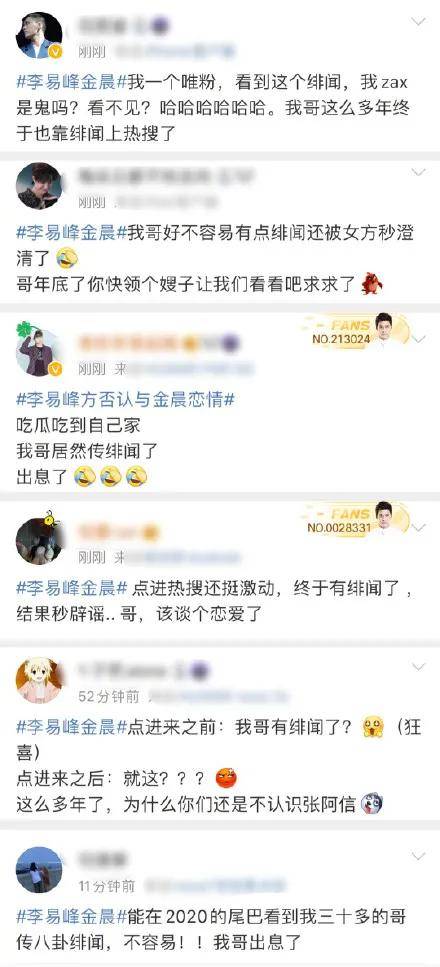The image size is (440, 967).
Task: Open the bee-decorated avatar on the fourth post
Action: point(39,540)
